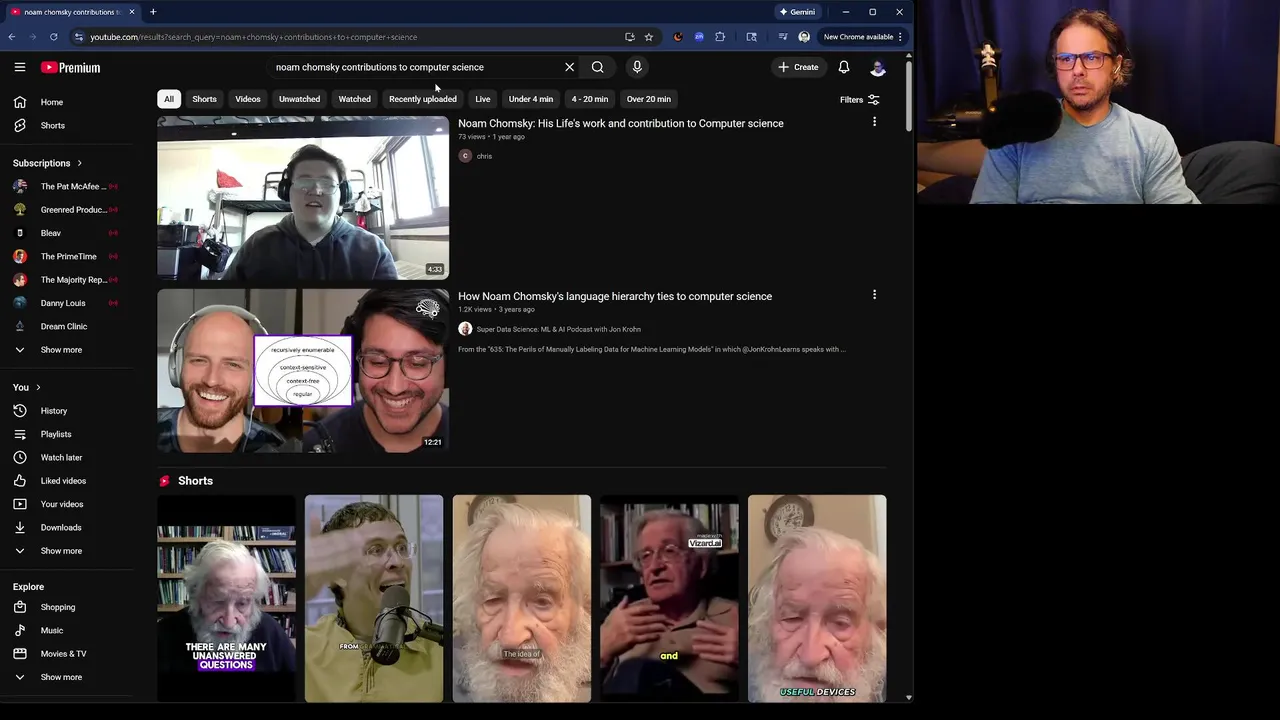Viewport: 1280px width, 720px height.
Task: Open the Create menu
Action: (798, 67)
